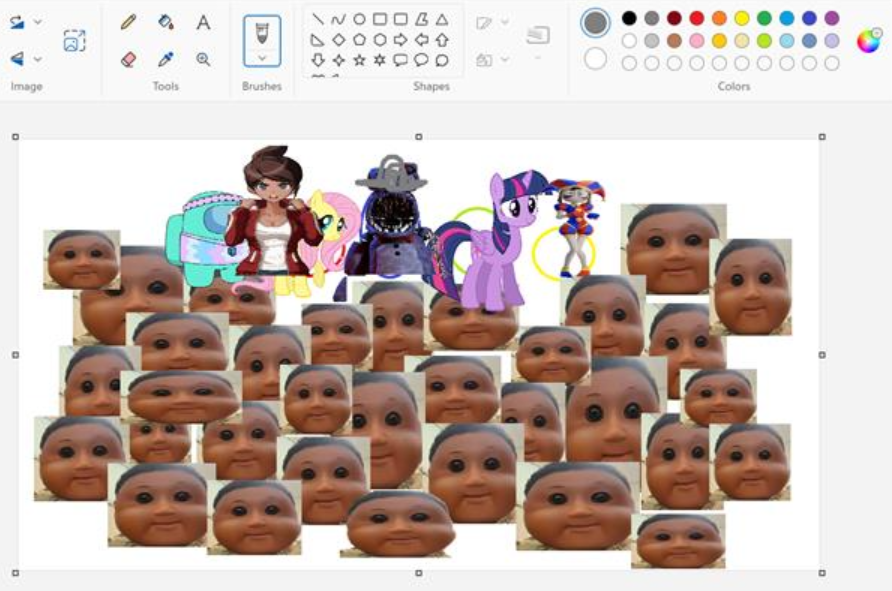Select the Text tool

click(203, 22)
